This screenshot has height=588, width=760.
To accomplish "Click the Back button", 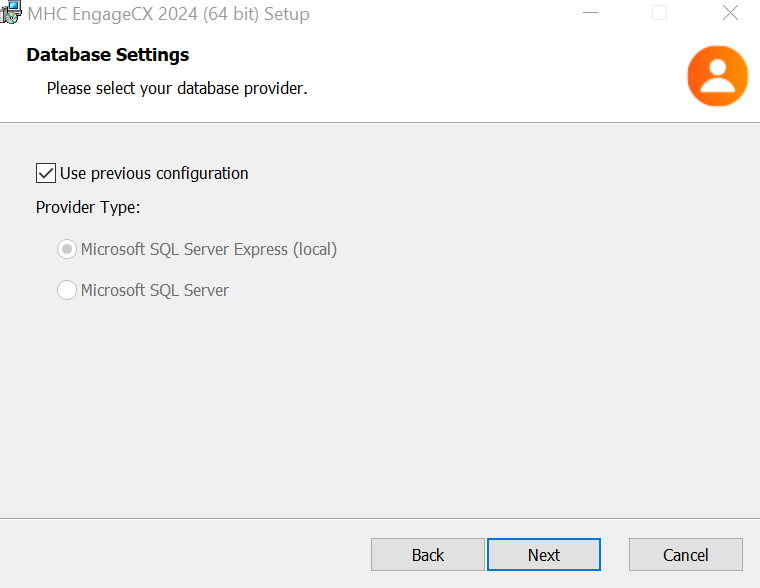I will pos(428,555).
